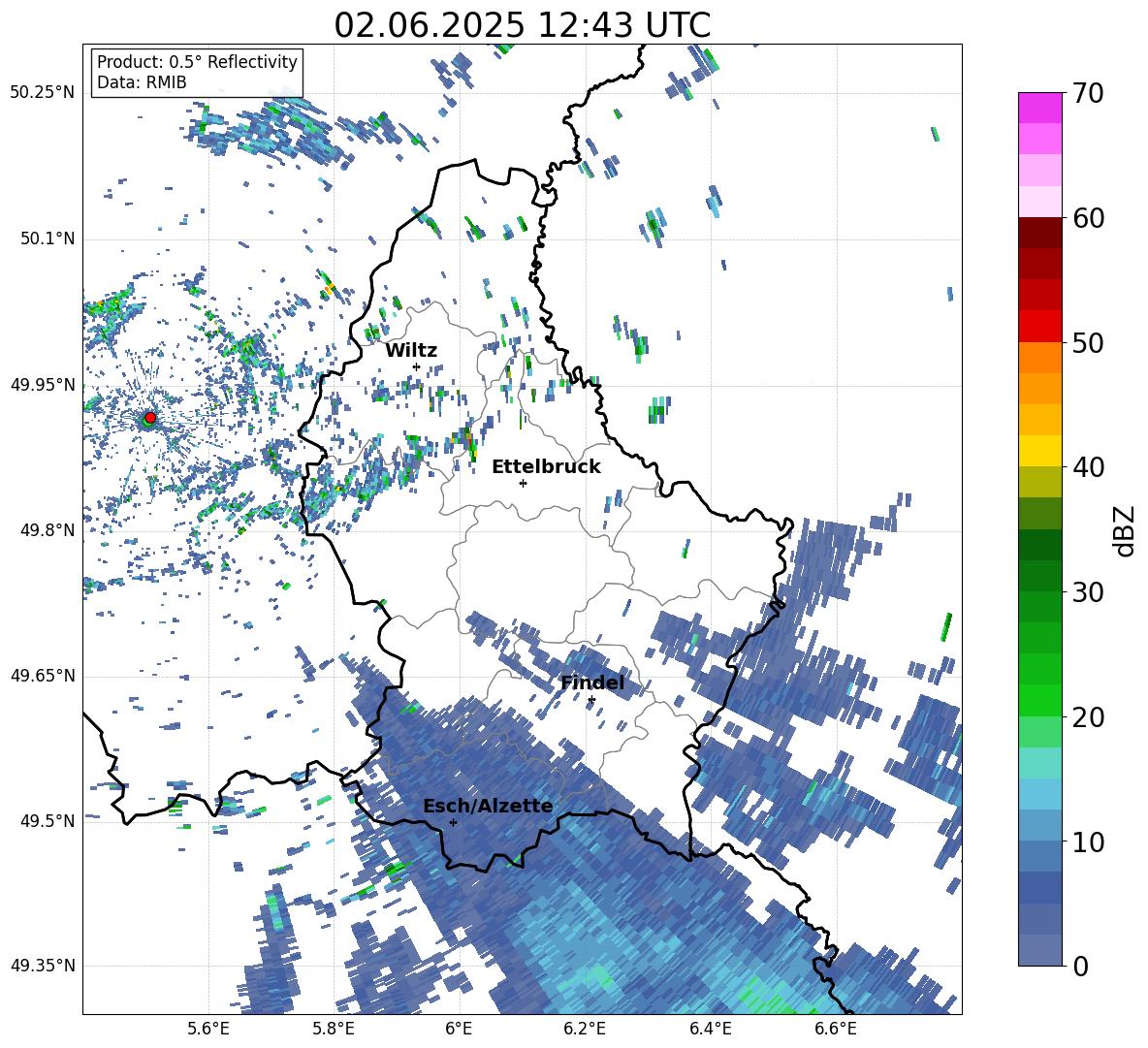Click the Esch/Alzette station cross marker
Viewport: 1148px width, 1048px height.
pos(453,822)
